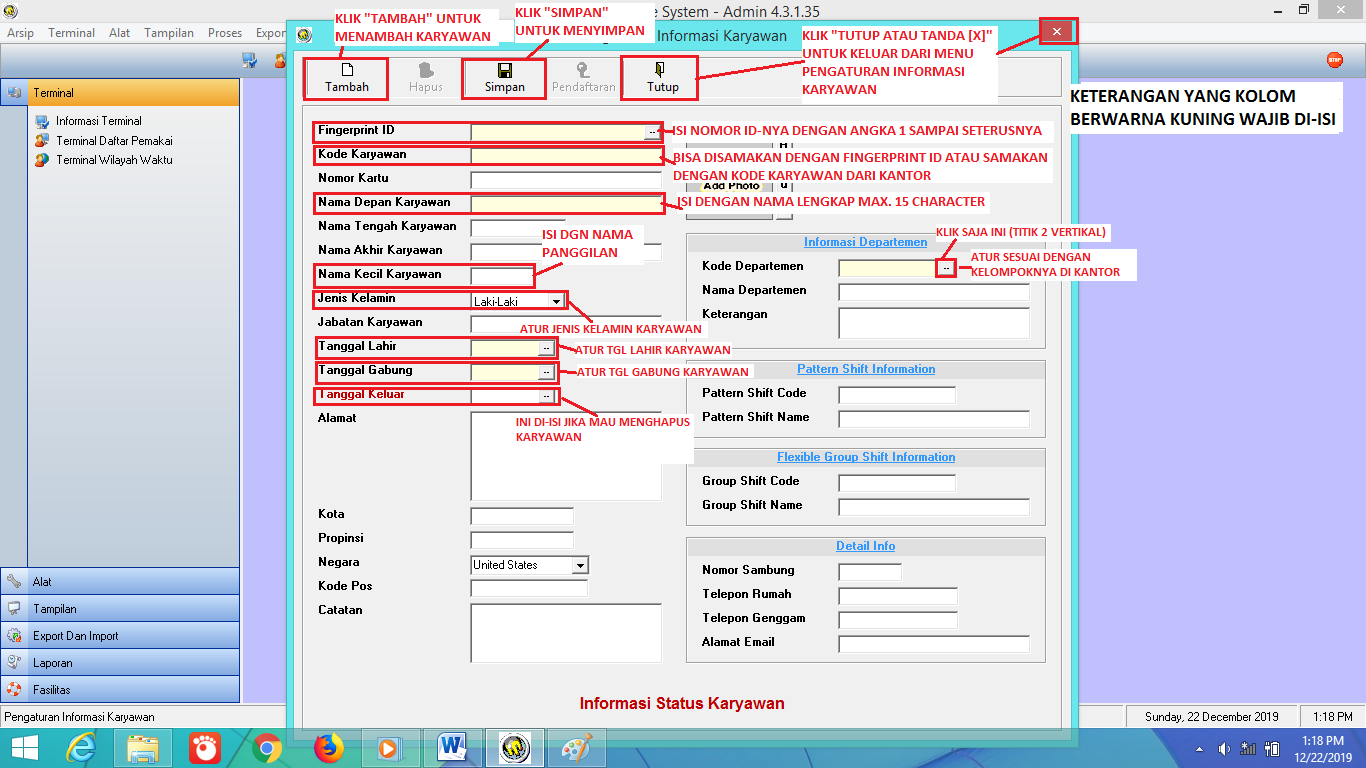Launch Internet Explorer from taskbar
1366x768 pixels.
point(82,747)
